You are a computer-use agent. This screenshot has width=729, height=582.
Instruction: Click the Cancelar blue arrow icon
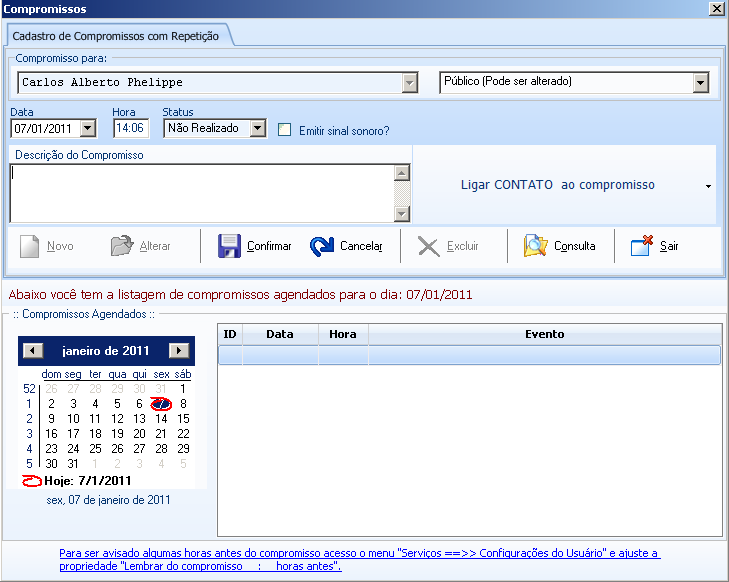tap(322, 246)
